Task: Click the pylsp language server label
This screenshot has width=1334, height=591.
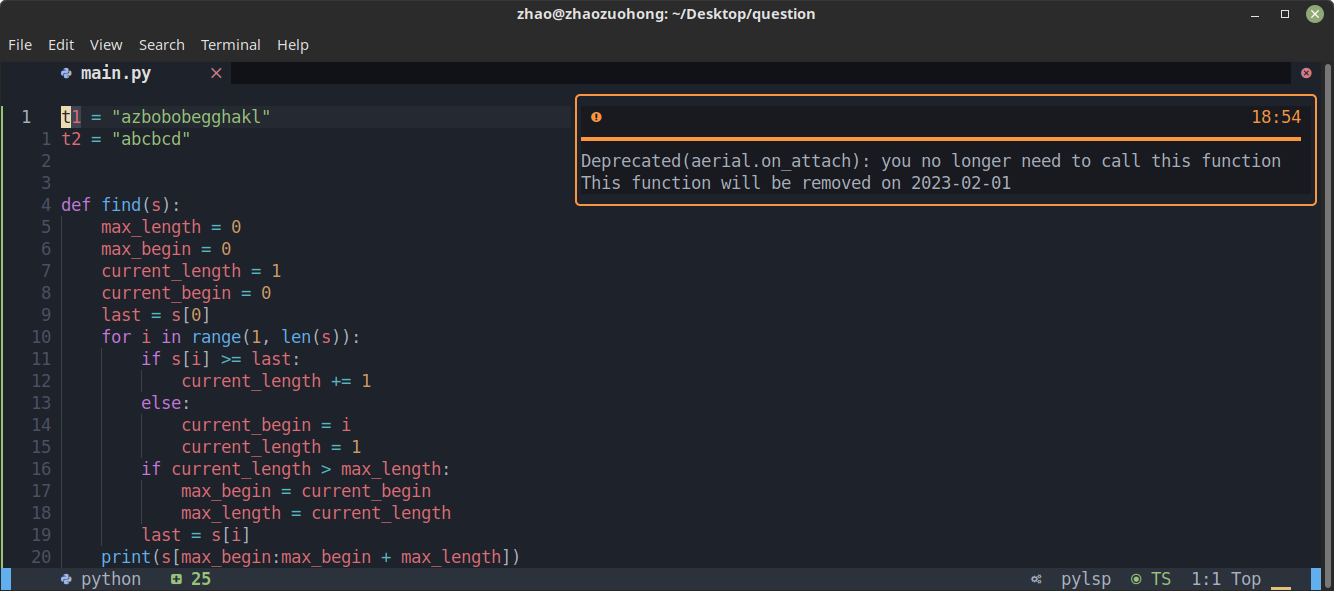Action: (x=1086, y=579)
